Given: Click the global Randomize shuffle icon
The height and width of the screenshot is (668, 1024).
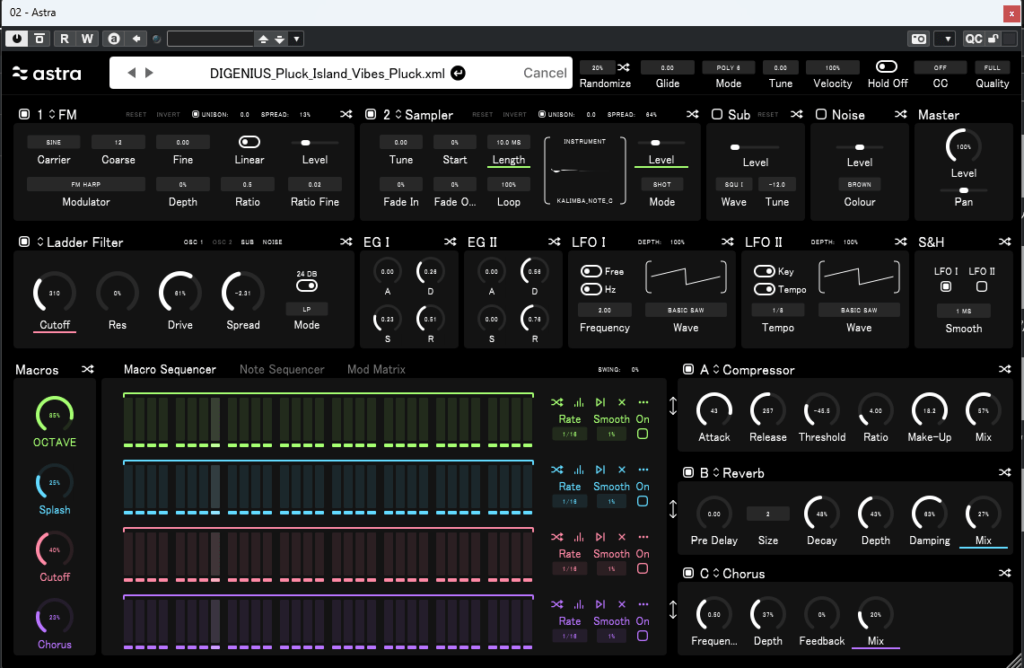Looking at the screenshot, I should [624, 67].
